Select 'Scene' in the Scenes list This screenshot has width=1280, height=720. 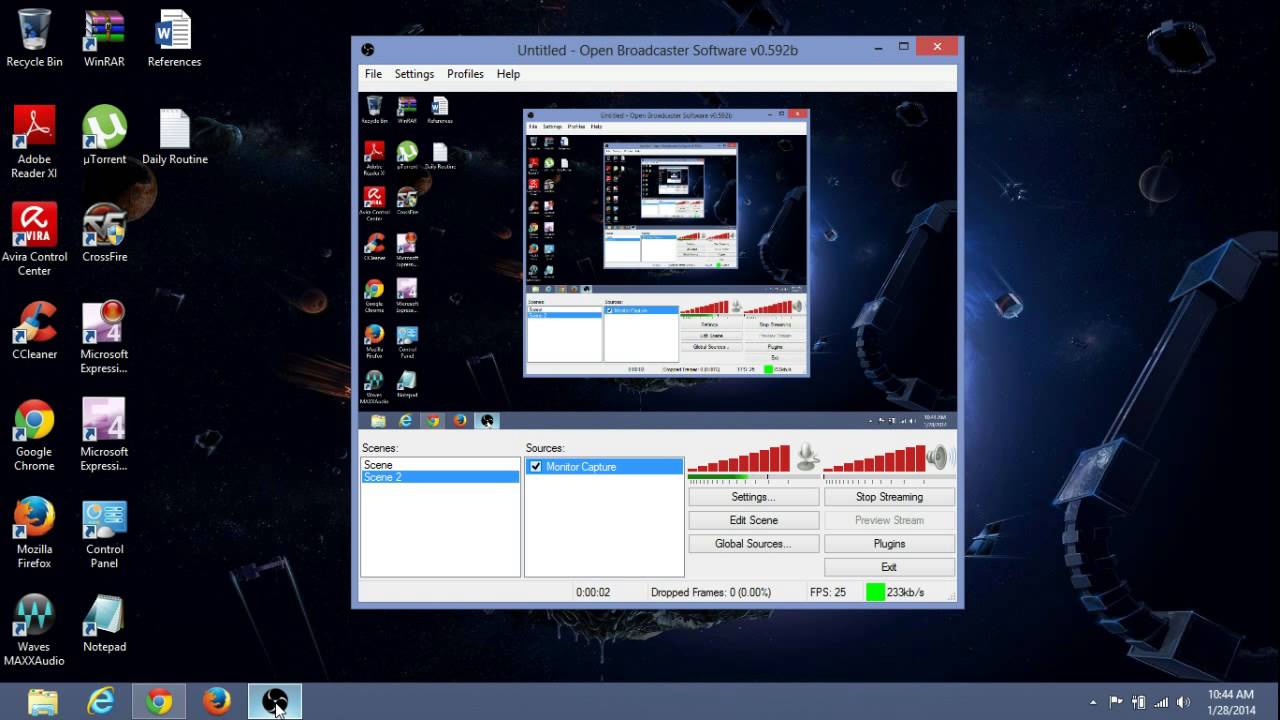[440, 465]
